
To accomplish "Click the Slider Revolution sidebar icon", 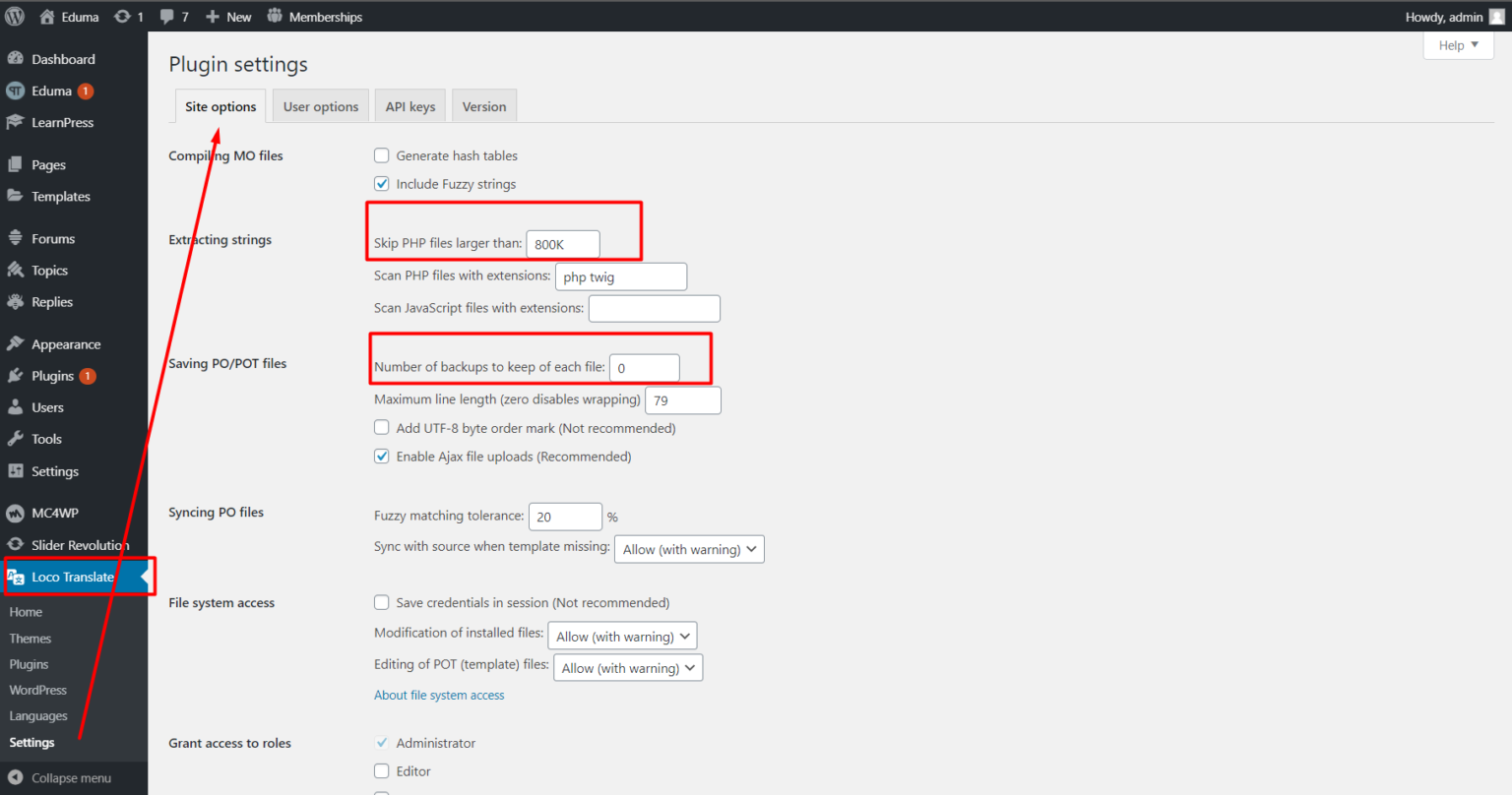I will 17,544.
